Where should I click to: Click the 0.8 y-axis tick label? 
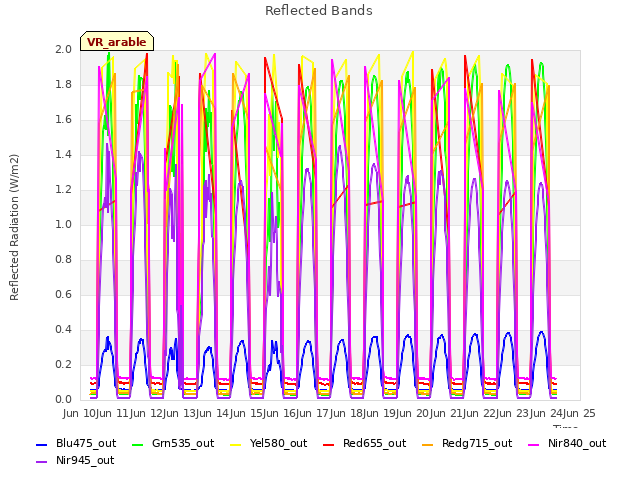pos(64,260)
